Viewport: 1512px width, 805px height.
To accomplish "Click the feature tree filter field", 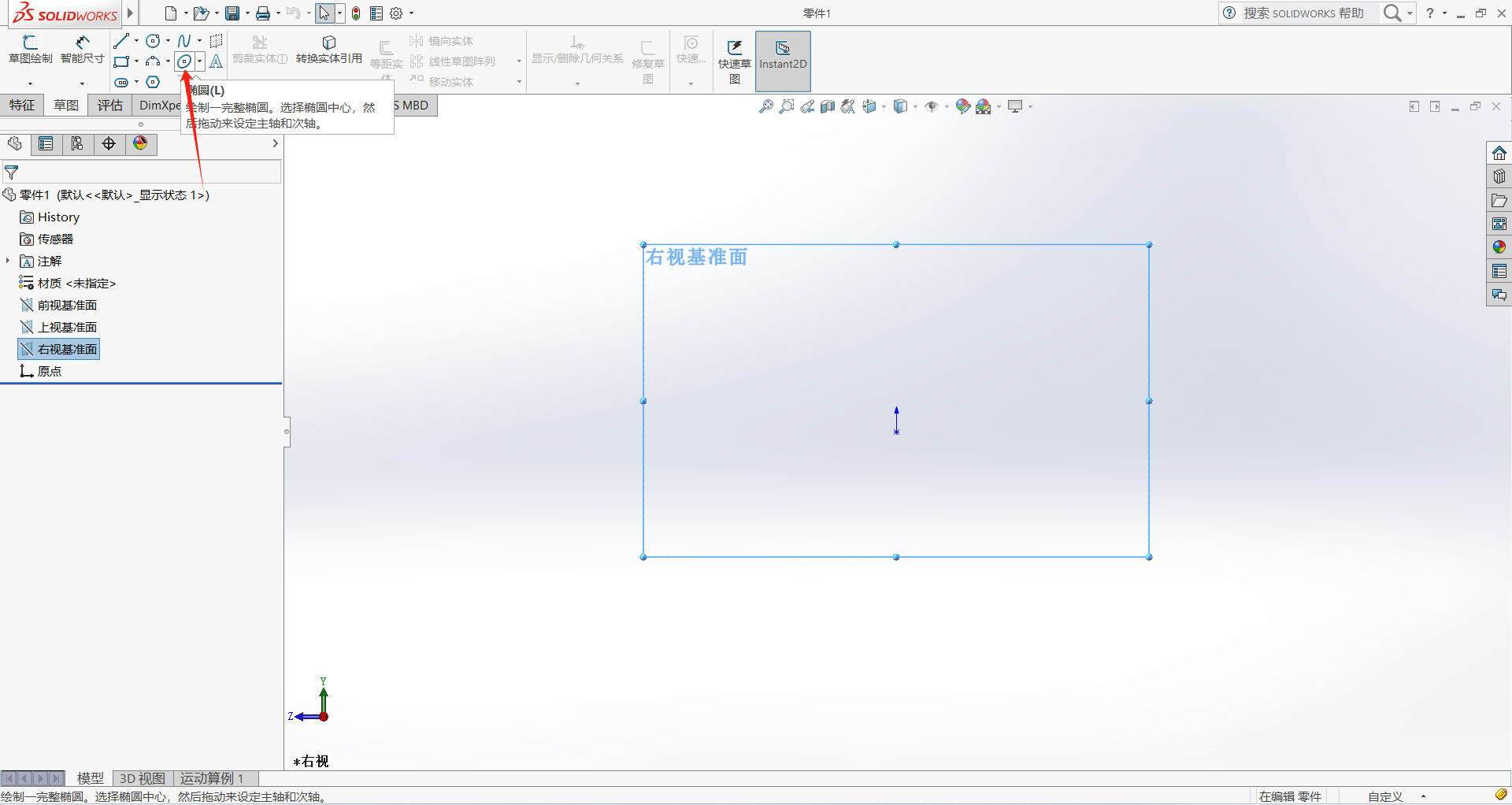I will tap(142, 172).
